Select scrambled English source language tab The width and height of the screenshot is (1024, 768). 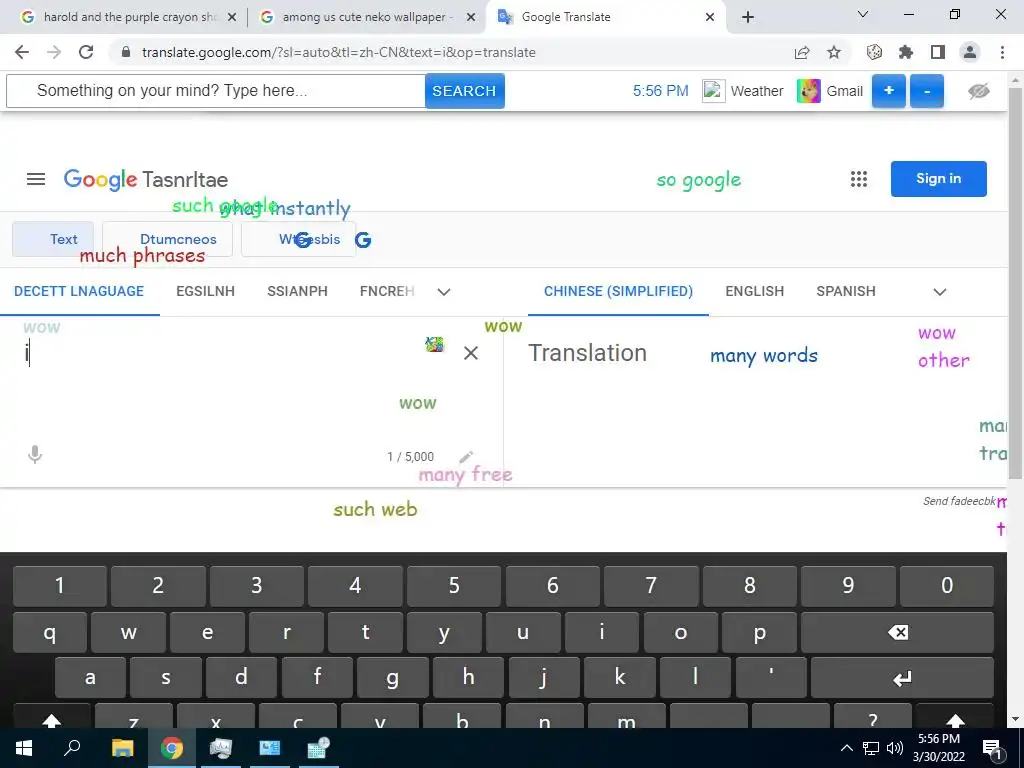click(205, 291)
